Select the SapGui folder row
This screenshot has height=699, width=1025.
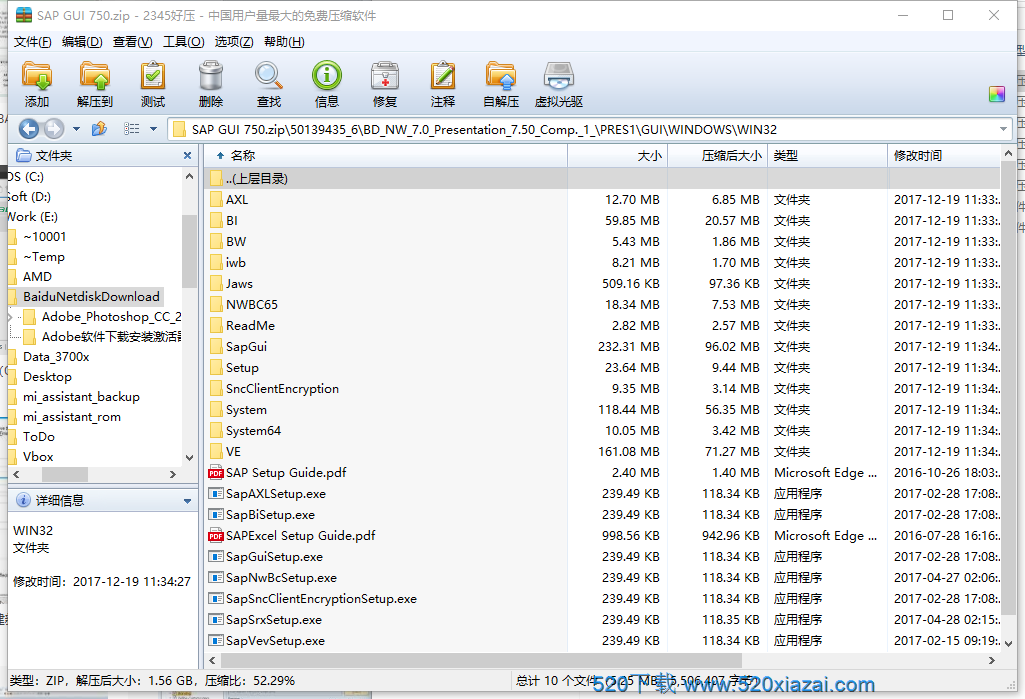(x=603, y=347)
